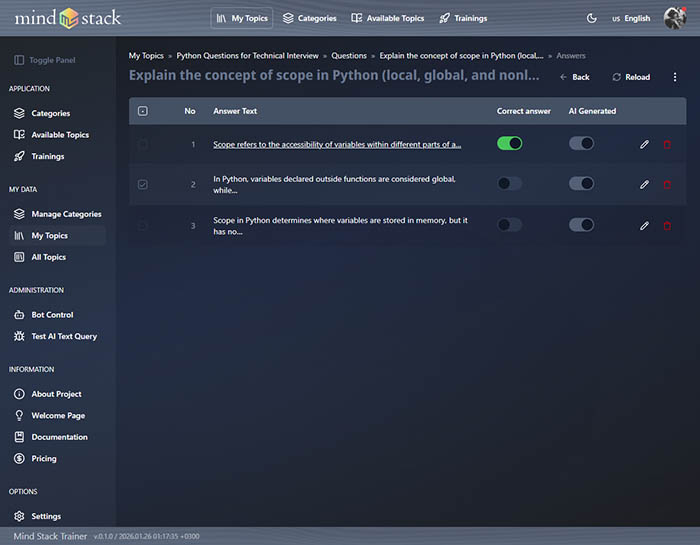Go to the 'Explain the concept of scope in Python (local...' breadcrumb
The image size is (700, 545).
461,56
